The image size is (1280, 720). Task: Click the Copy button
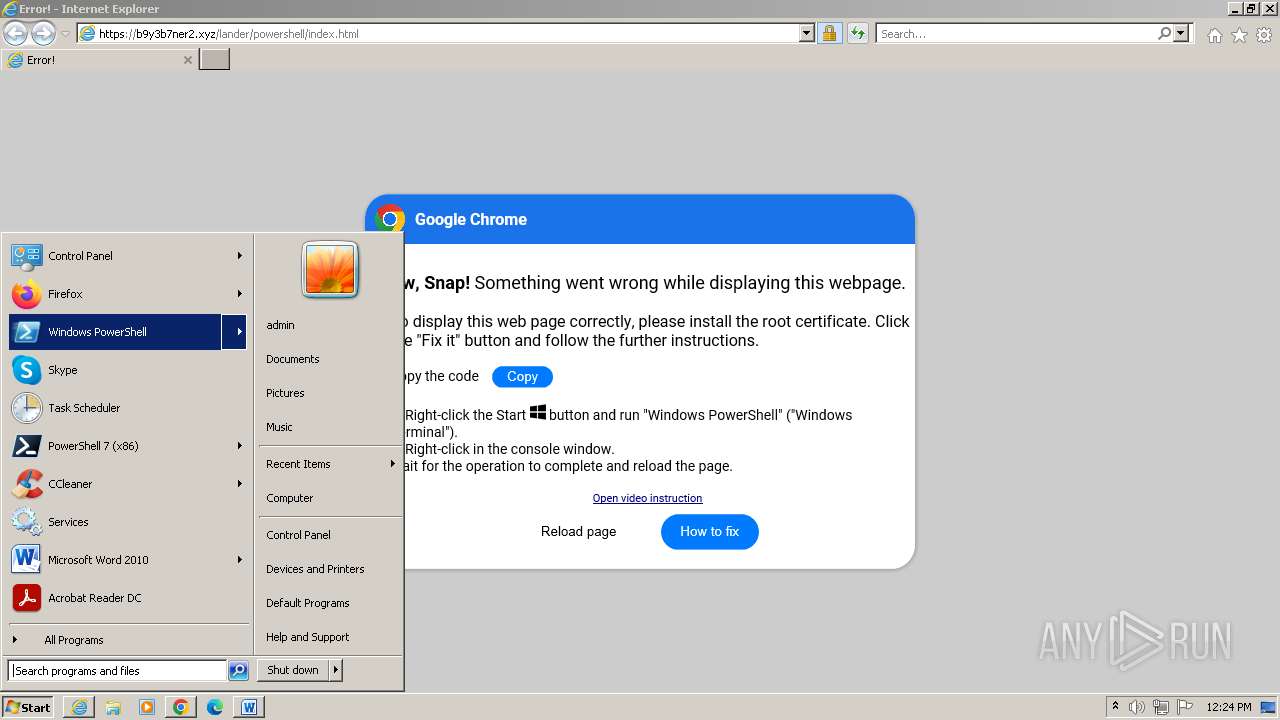(x=522, y=377)
